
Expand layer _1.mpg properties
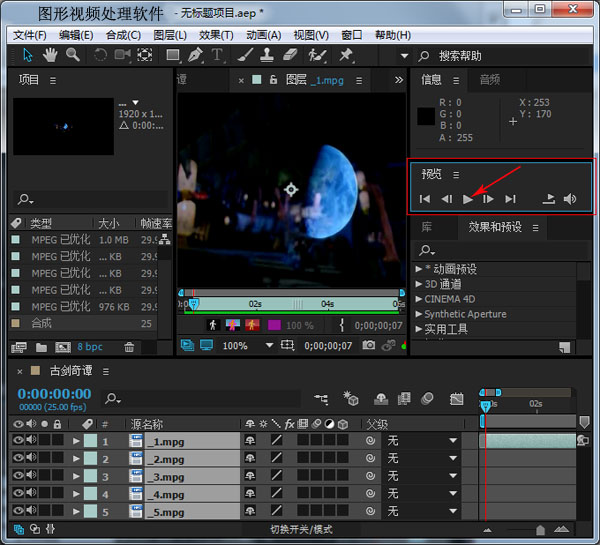click(x=76, y=441)
